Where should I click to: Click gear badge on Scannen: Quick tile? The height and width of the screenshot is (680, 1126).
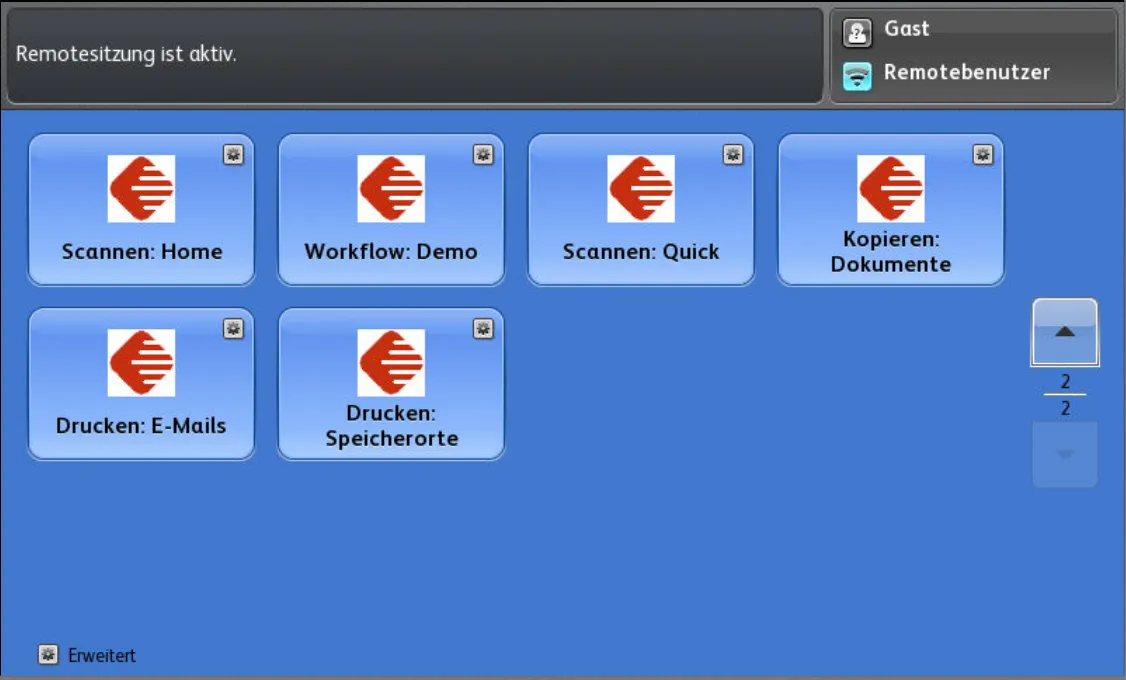[x=733, y=154]
